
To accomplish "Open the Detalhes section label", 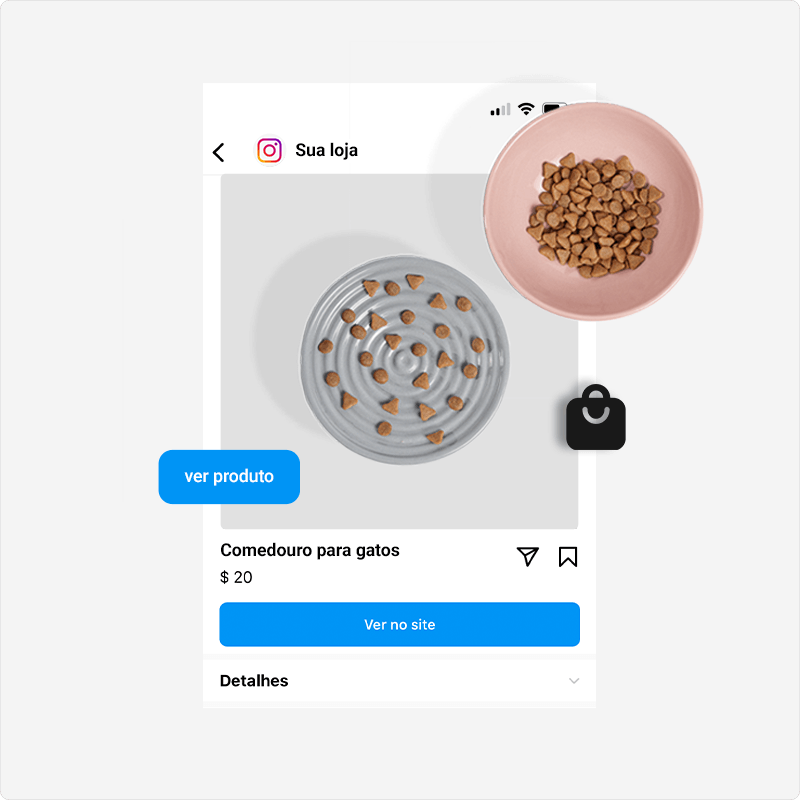I will pyautogui.click(x=254, y=681).
